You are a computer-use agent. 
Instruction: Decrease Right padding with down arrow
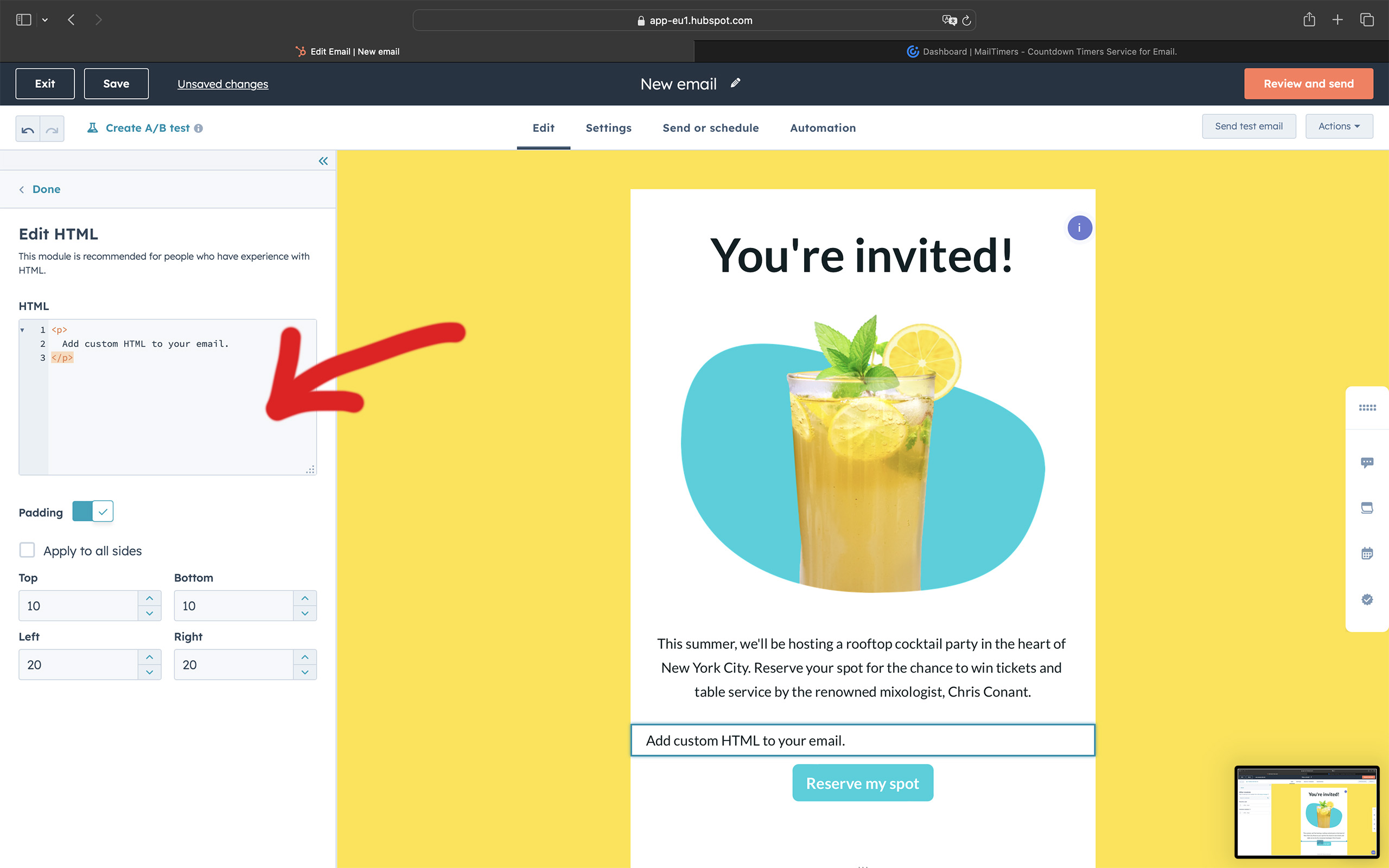pyautogui.click(x=305, y=672)
